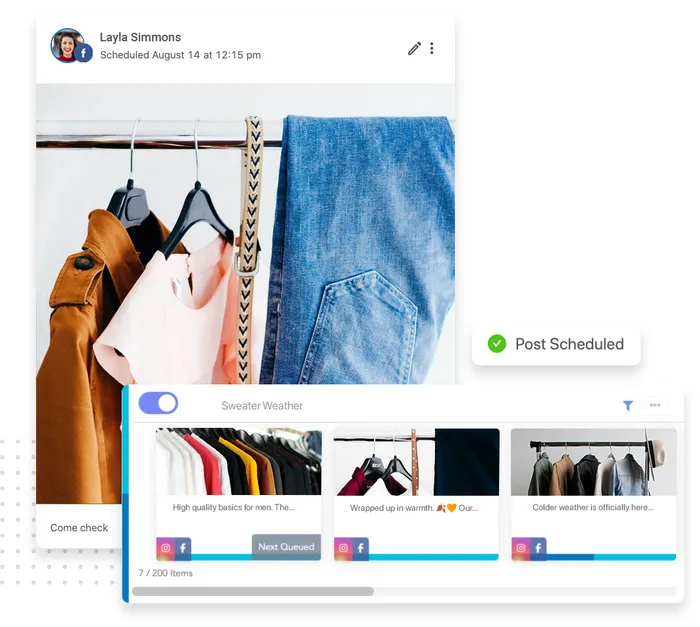Click Facebook icon on High quality basics card

click(183, 548)
